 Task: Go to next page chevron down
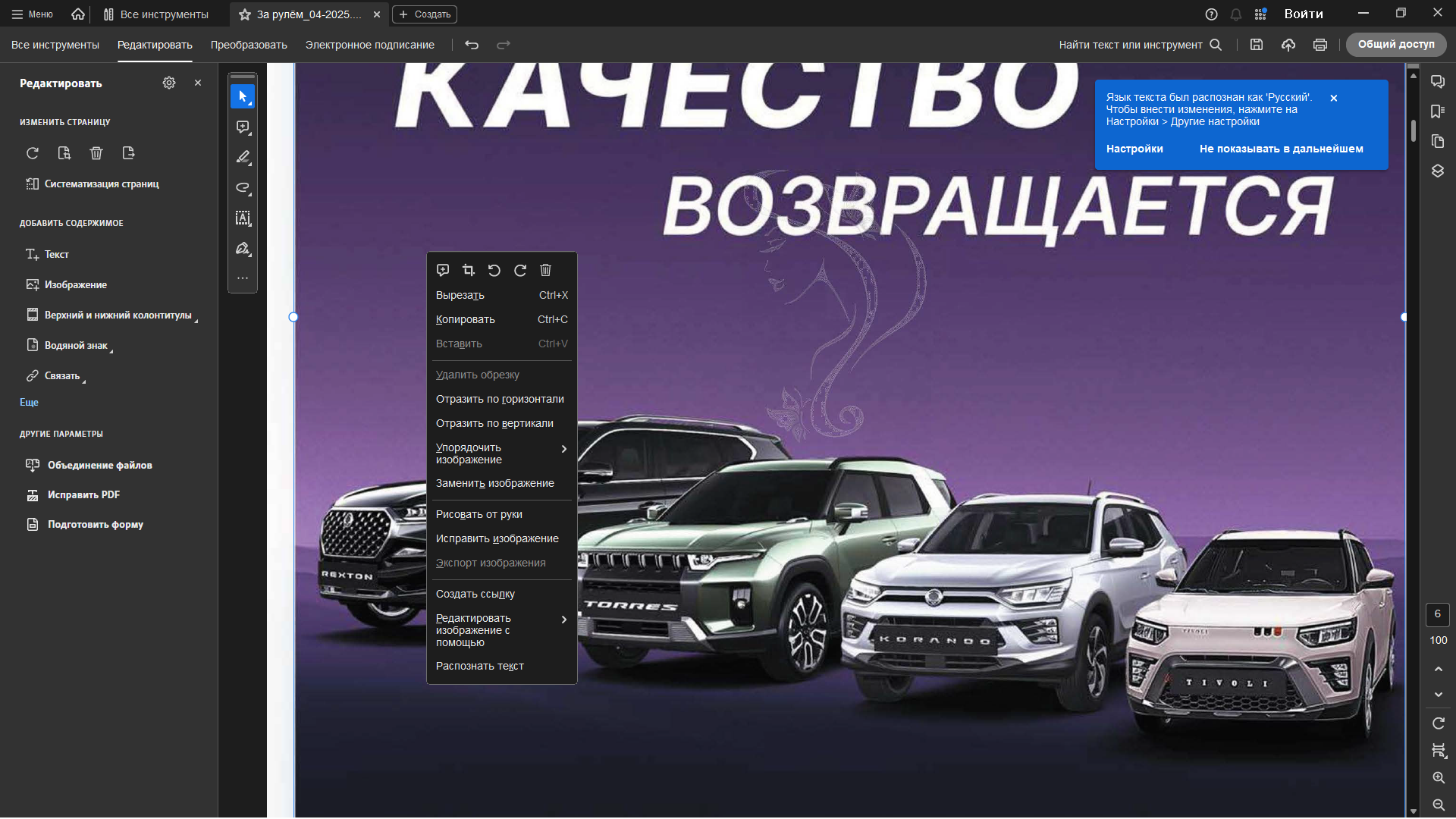coord(1438,695)
